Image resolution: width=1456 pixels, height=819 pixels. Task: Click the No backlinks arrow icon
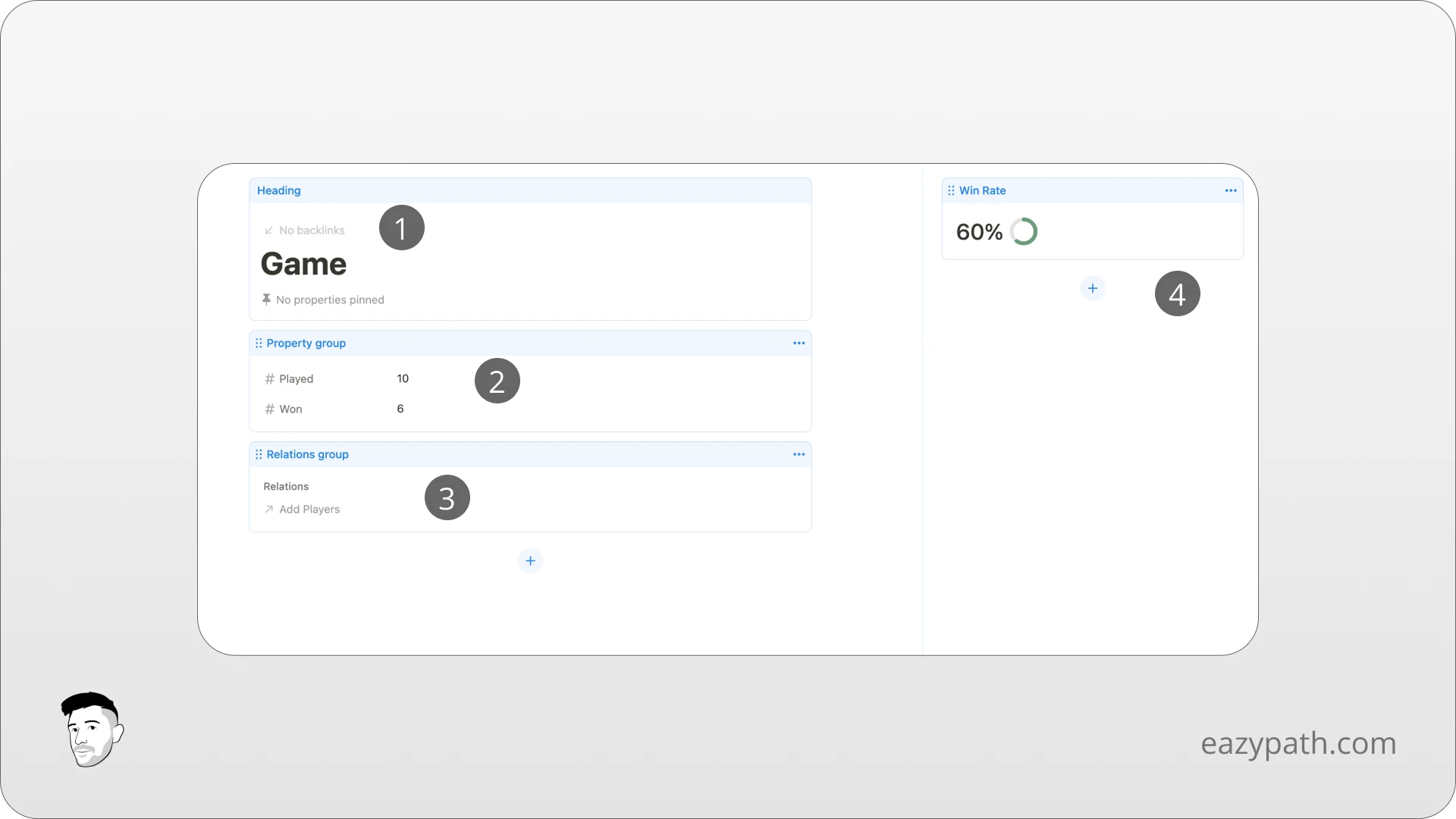click(x=268, y=231)
